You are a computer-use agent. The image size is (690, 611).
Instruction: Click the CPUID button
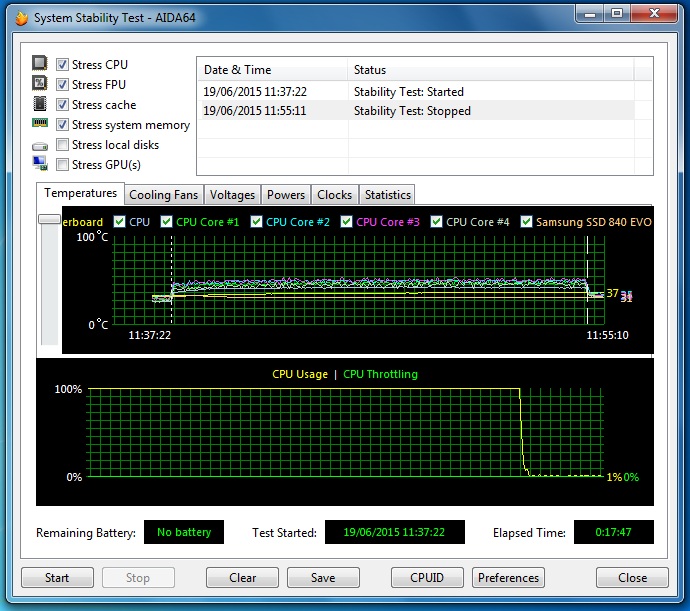click(x=428, y=577)
